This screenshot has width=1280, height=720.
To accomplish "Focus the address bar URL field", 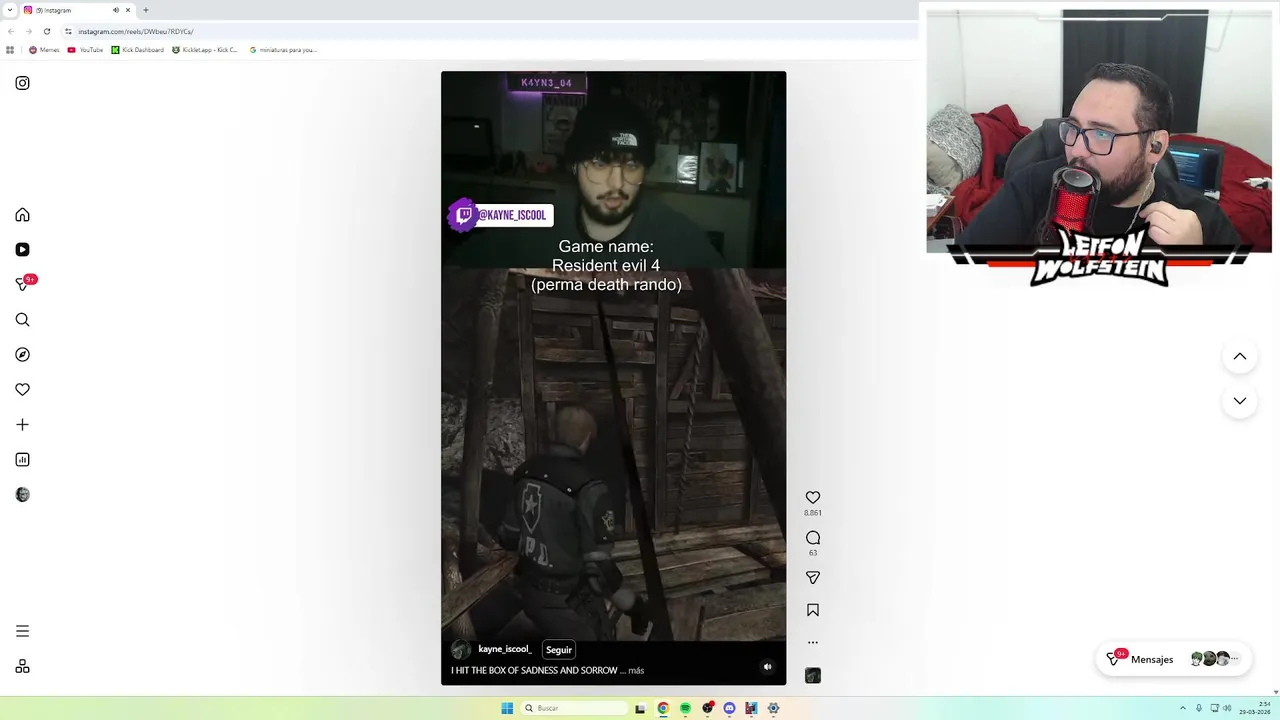I will tap(490, 31).
